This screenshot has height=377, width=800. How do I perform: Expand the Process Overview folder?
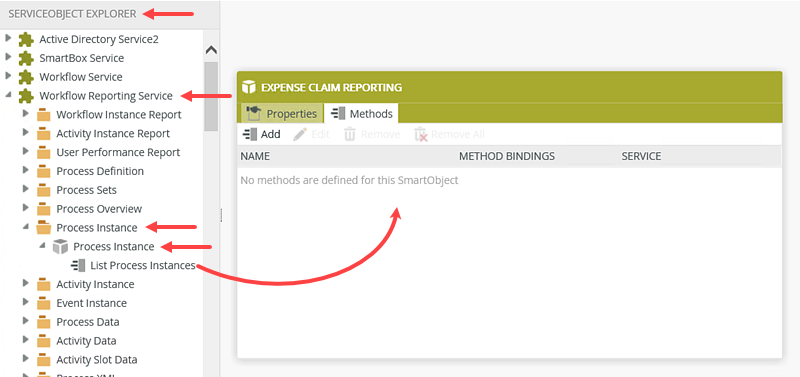coord(26,208)
